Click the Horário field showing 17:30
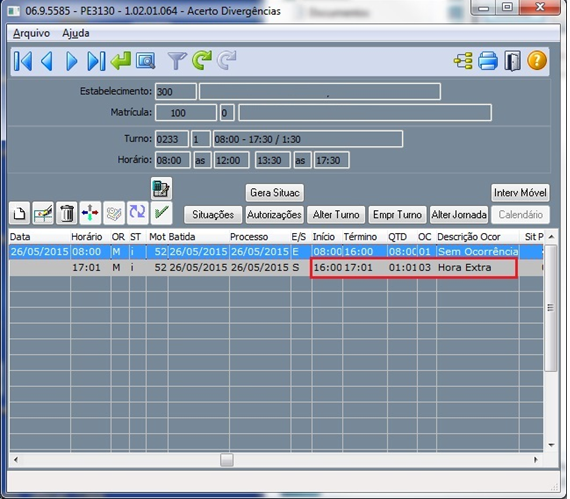Viewport: 570px width, 499px height. point(332,160)
